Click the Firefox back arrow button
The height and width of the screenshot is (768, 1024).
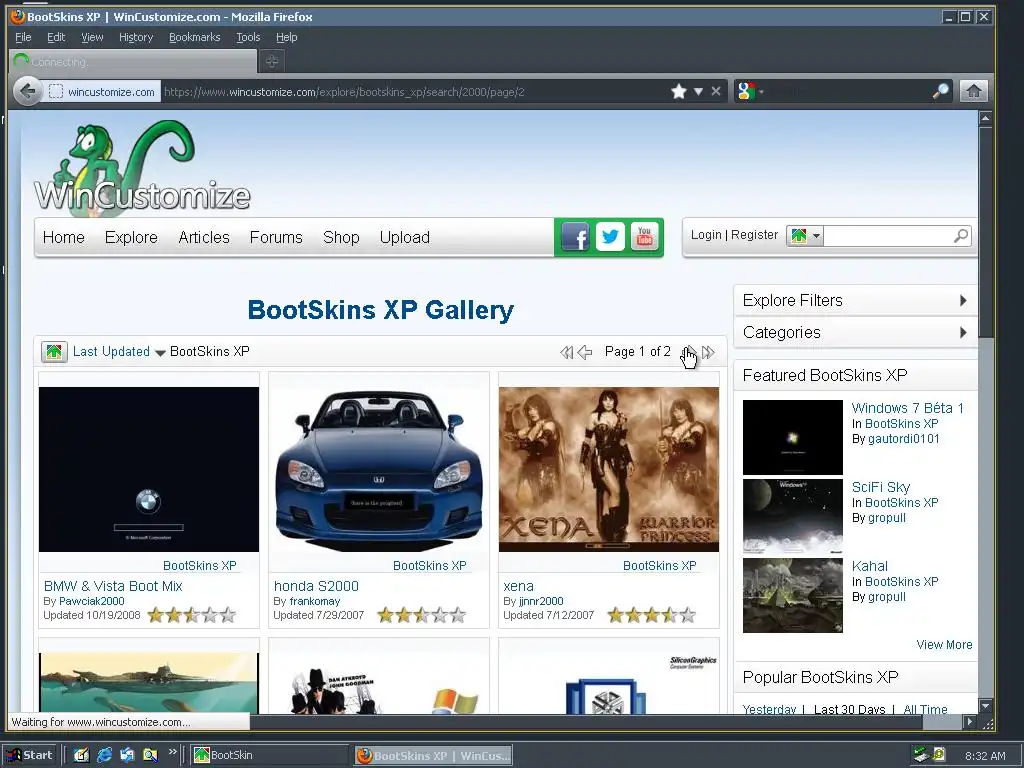[x=27, y=91]
